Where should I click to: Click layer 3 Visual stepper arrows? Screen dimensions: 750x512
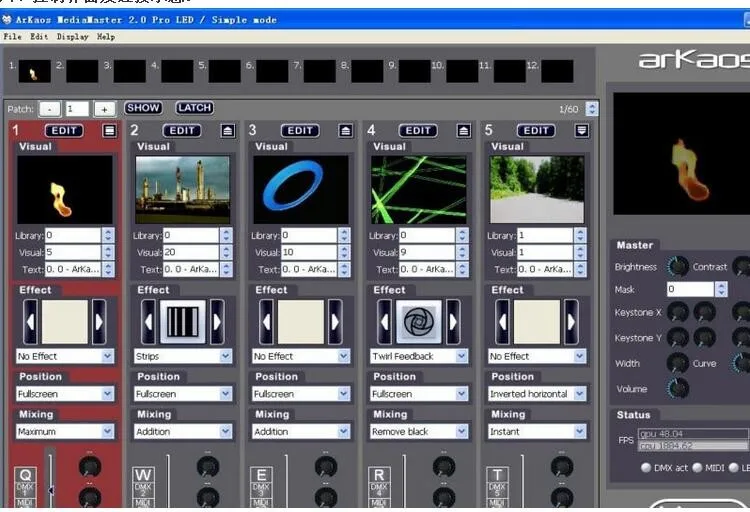click(344, 252)
